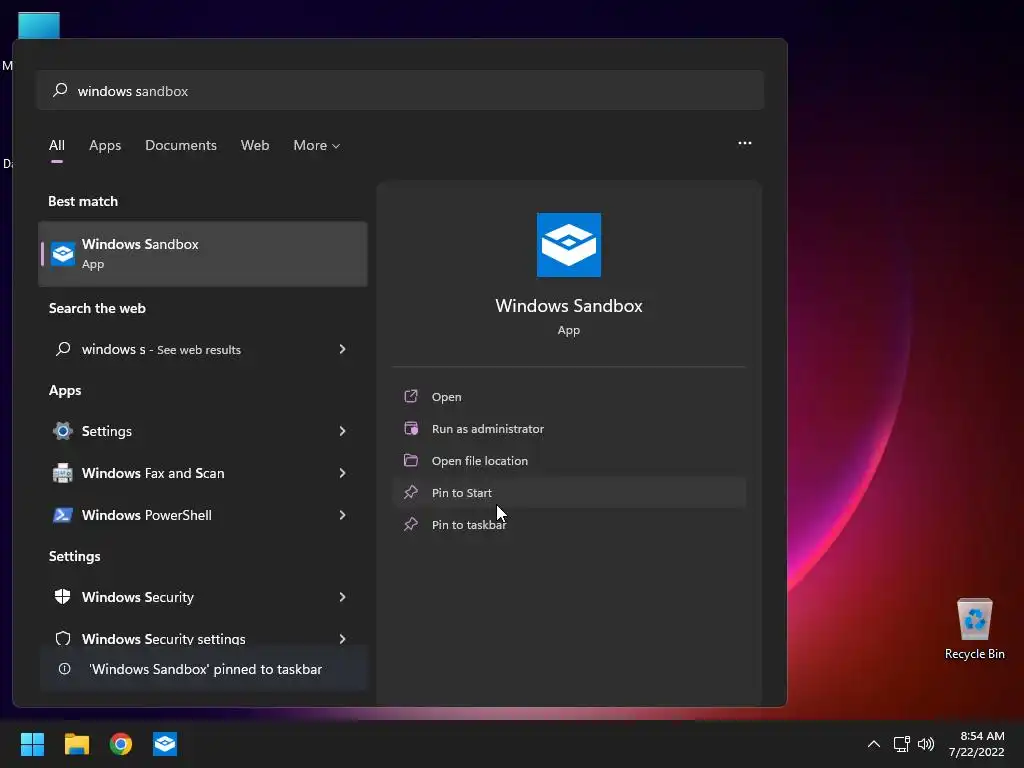Show hidden system tray icons
Viewport: 1024px width, 768px height.
point(873,744)
